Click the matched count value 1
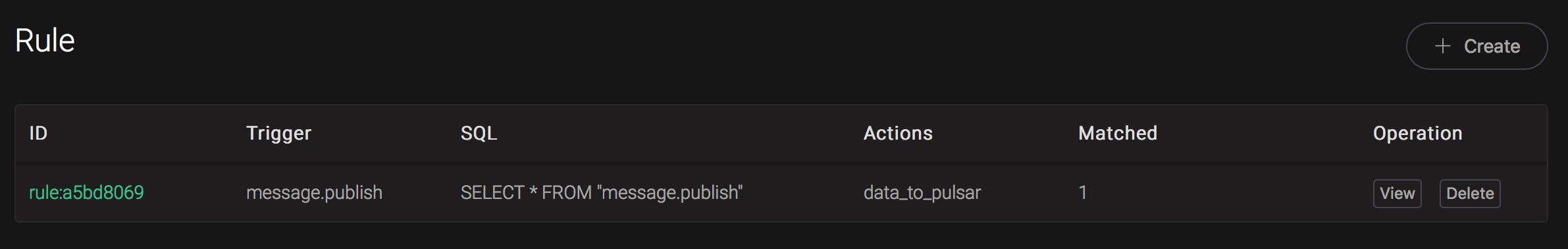This screenshot has height=249, width=1568. tap(1082, 192)
